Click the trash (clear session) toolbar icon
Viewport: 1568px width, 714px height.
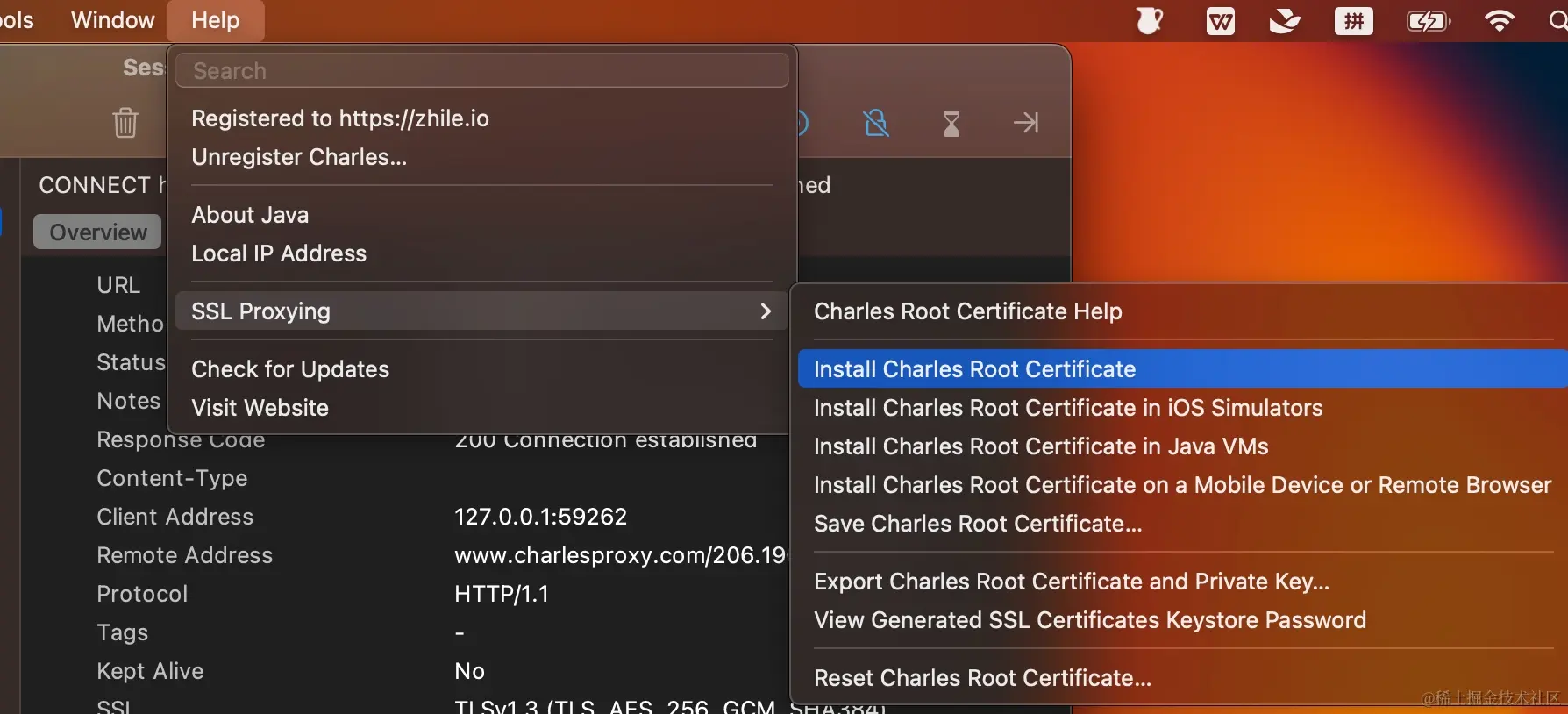[125, 122]
